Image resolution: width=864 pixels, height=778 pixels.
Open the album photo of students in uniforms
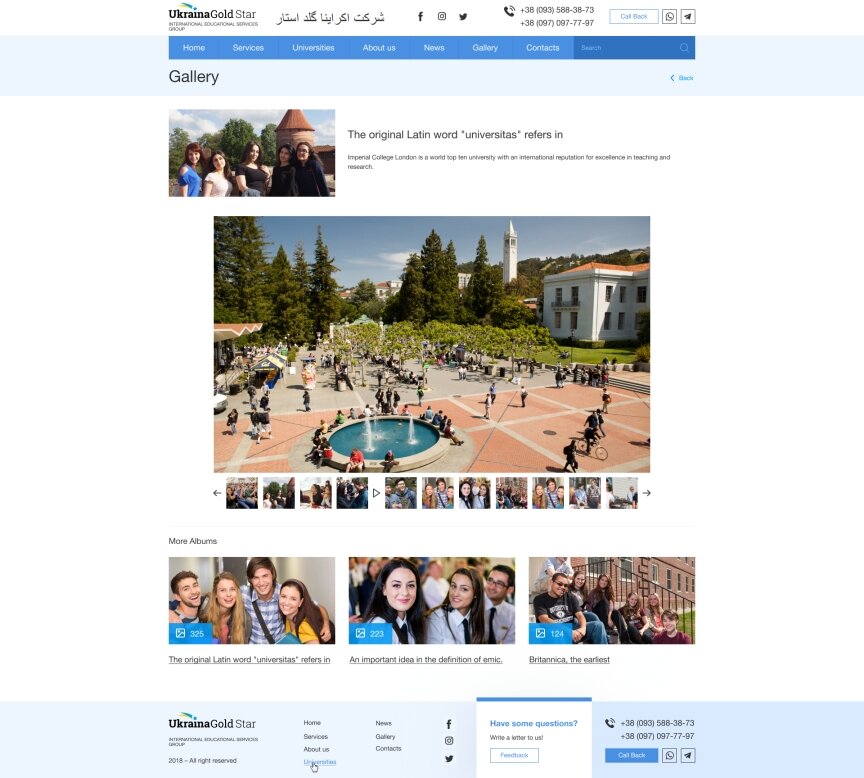point(432,600)
